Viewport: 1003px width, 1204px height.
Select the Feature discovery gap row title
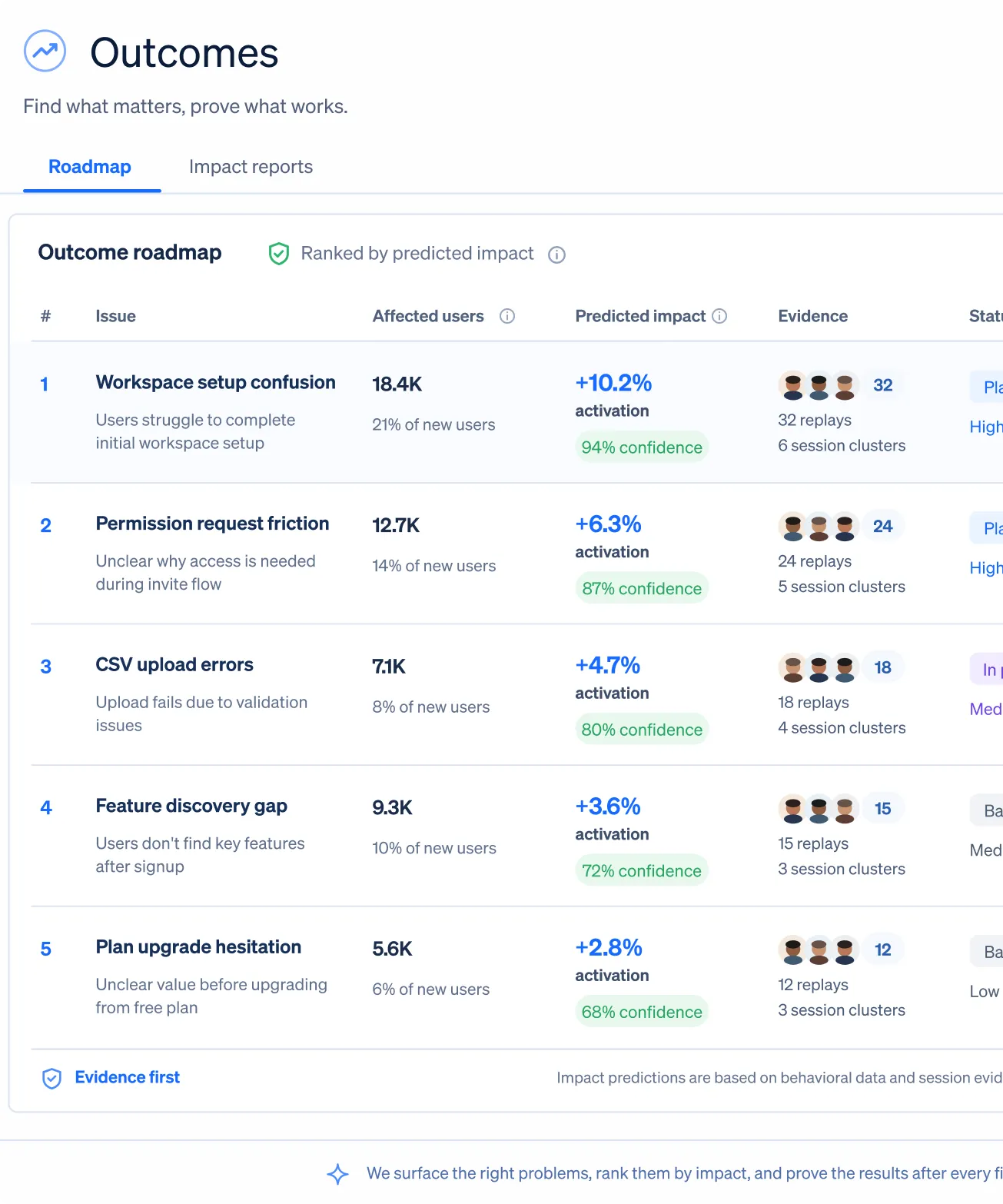coord(191,806)
